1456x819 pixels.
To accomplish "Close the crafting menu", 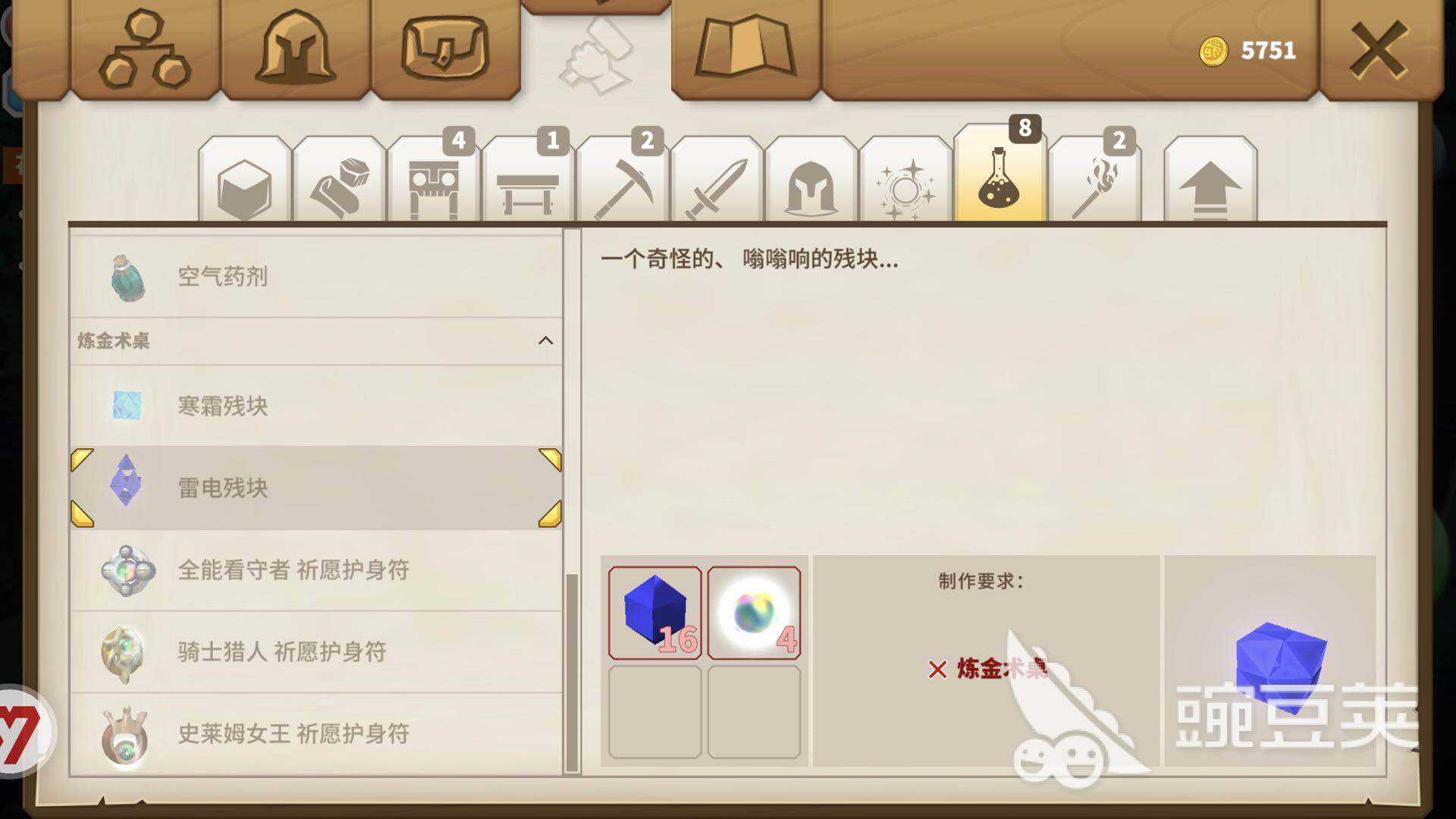I will point(1379,49).
